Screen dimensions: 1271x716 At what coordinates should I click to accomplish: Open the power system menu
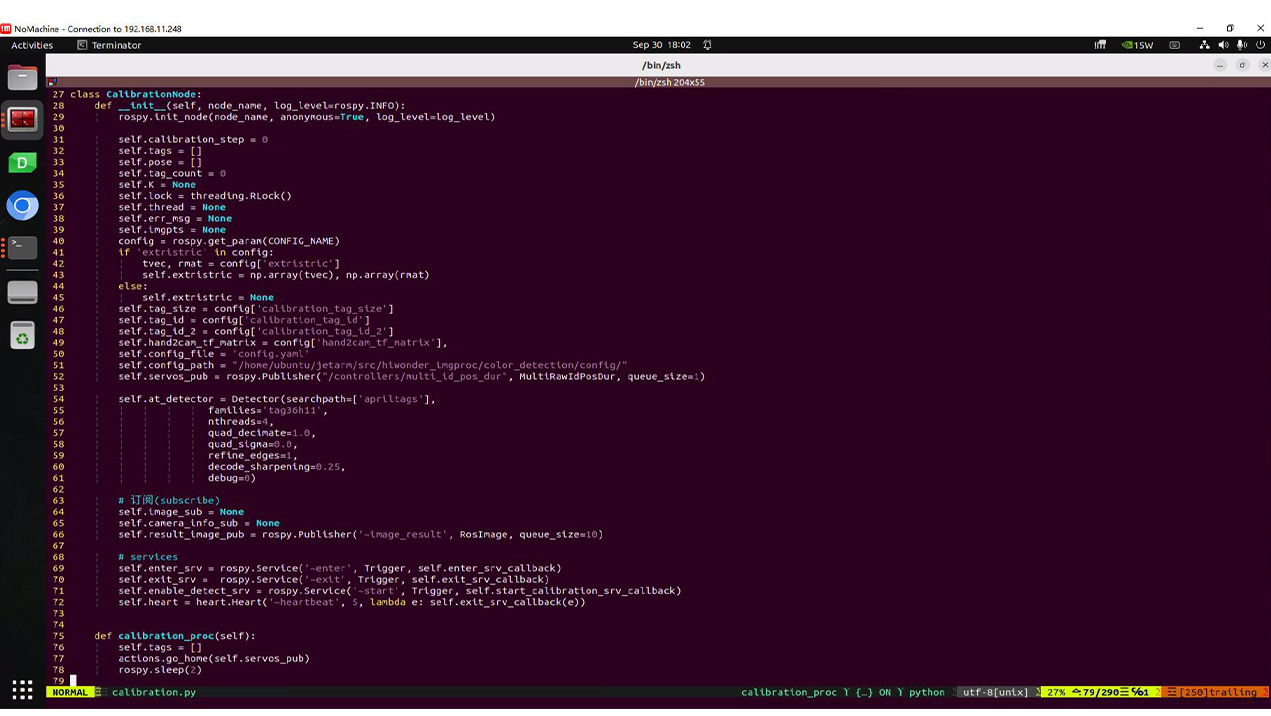pos(1260,45)
